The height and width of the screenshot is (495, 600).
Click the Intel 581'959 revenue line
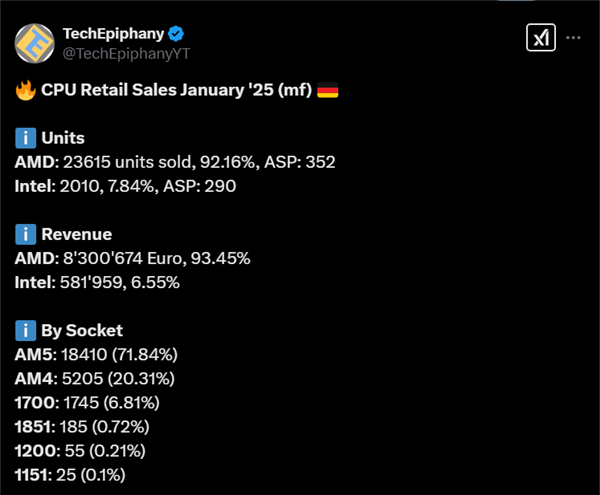(97, 282)
